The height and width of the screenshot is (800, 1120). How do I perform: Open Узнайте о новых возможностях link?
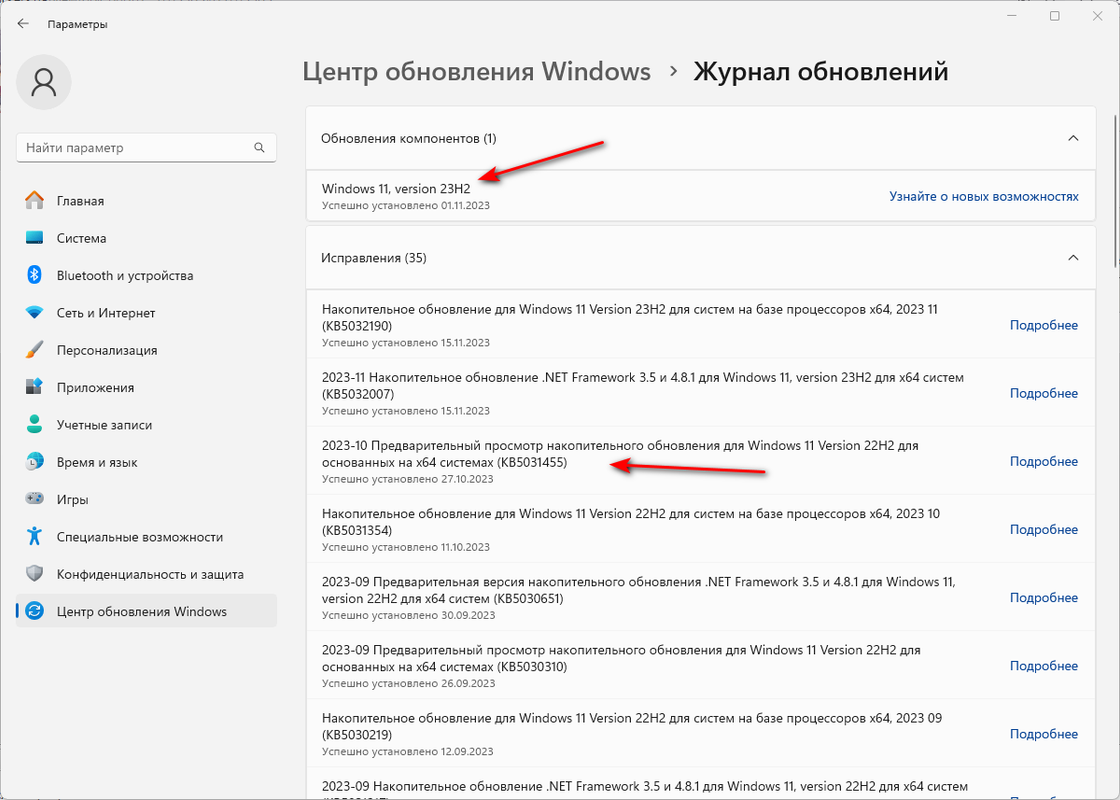coord(984,196)
